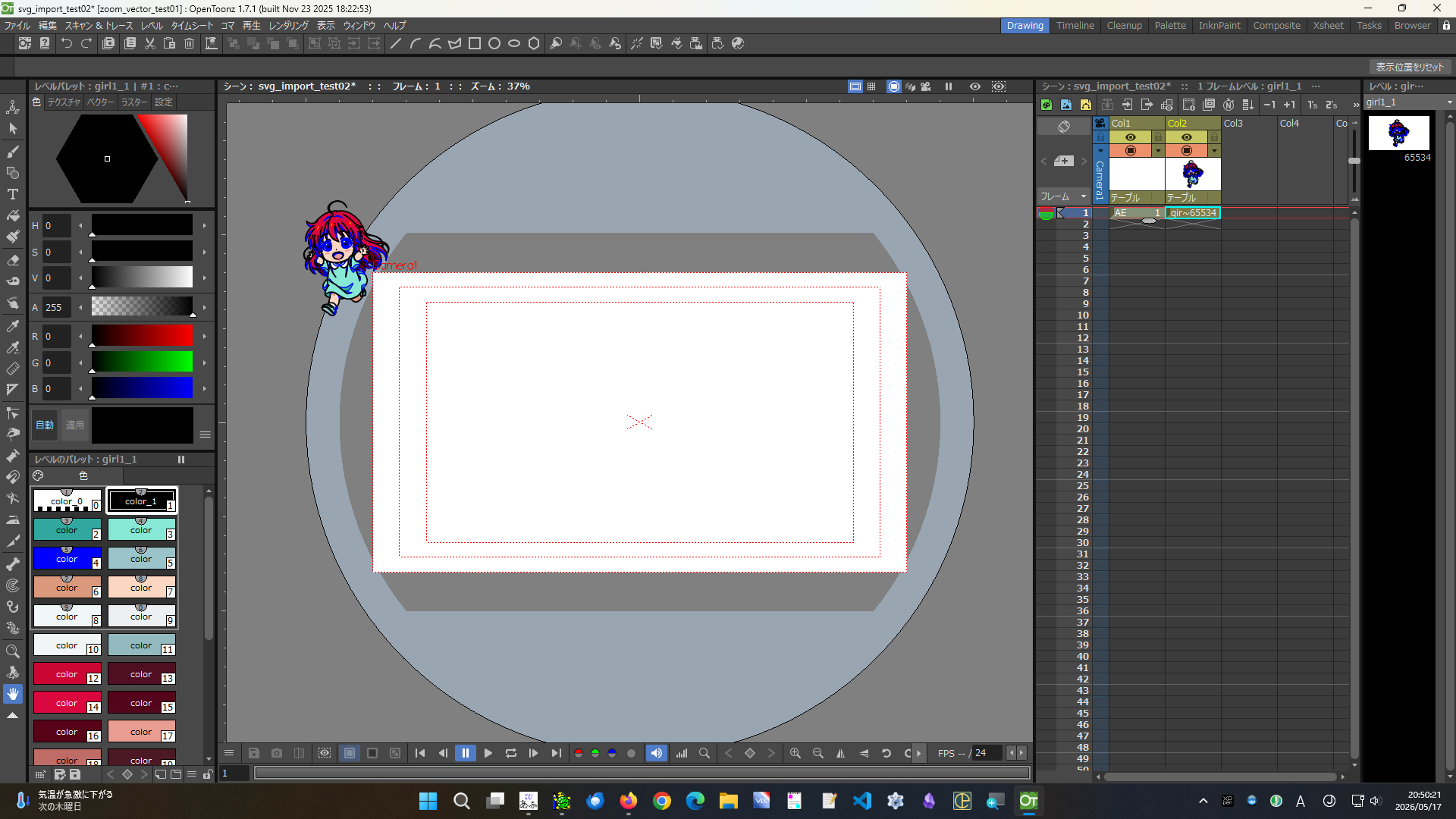The height and width of the screenshot is (819, 1456).
Task: Open the レンダリング menu
Action: [x=288, y=25]
